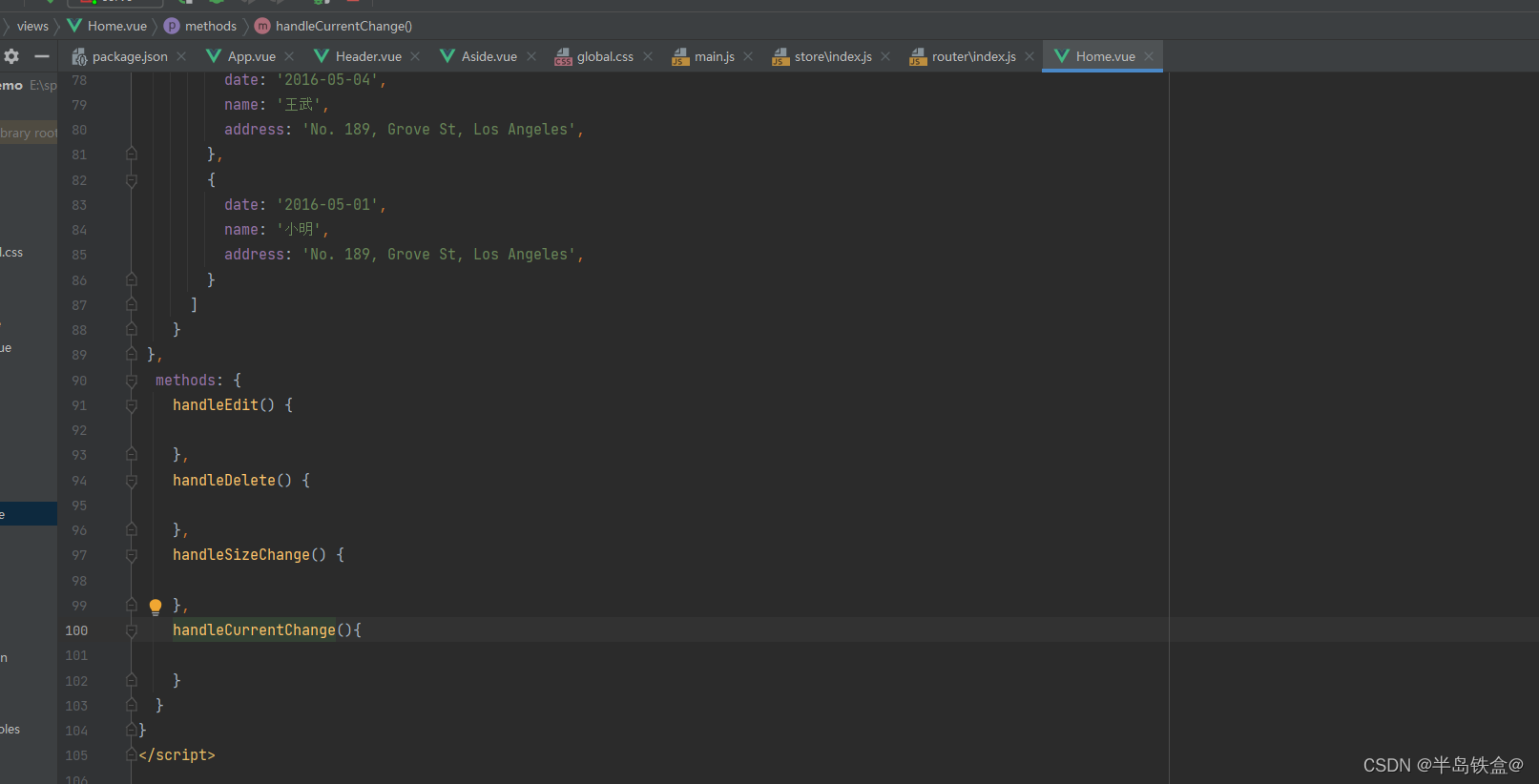Close the App.vue tab

(289, 56)
